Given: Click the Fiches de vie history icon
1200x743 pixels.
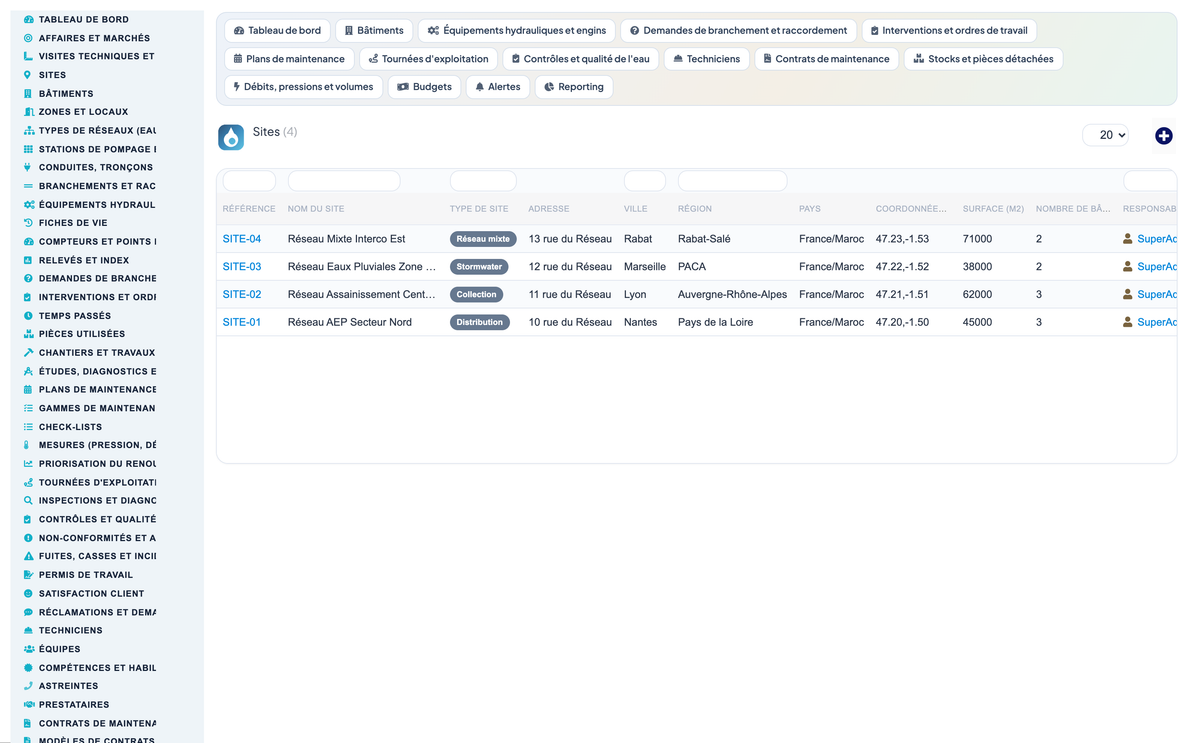Looking at the screenshot, I should [28, 223].
